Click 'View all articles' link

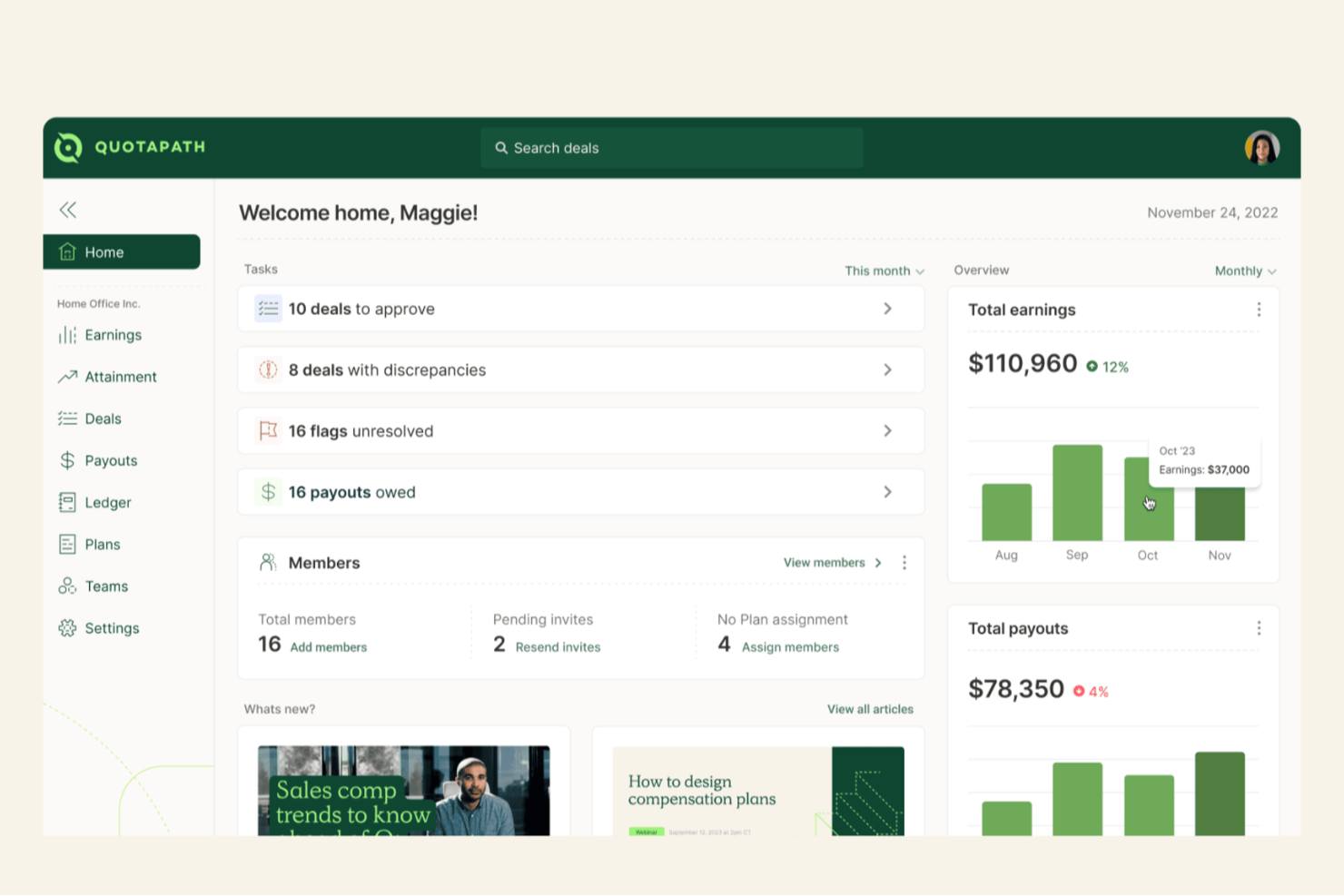coord(869,709)
